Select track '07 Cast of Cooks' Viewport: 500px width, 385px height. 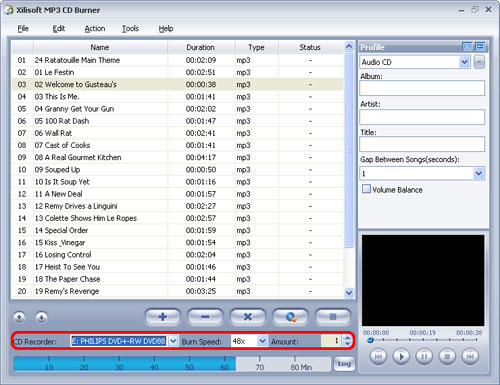pyautogui.click(x=178, y=145)
